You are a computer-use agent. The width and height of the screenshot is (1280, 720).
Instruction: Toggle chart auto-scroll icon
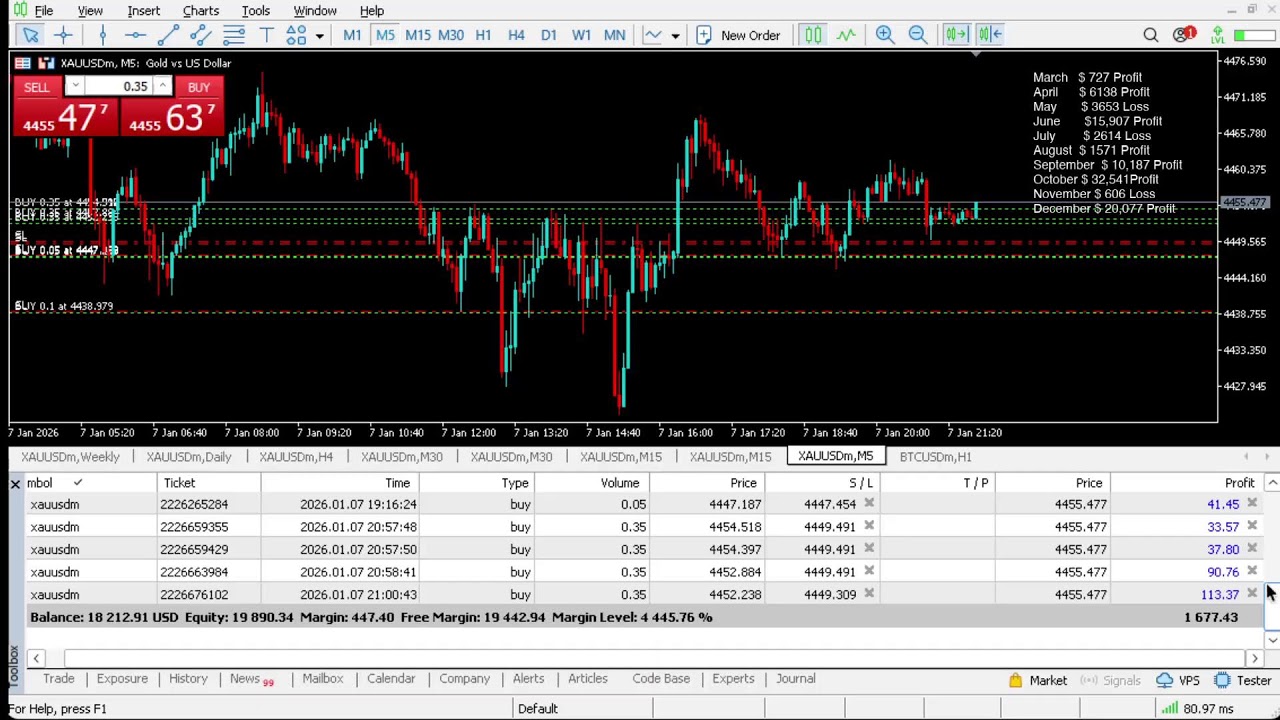click(x=956, y=35)
